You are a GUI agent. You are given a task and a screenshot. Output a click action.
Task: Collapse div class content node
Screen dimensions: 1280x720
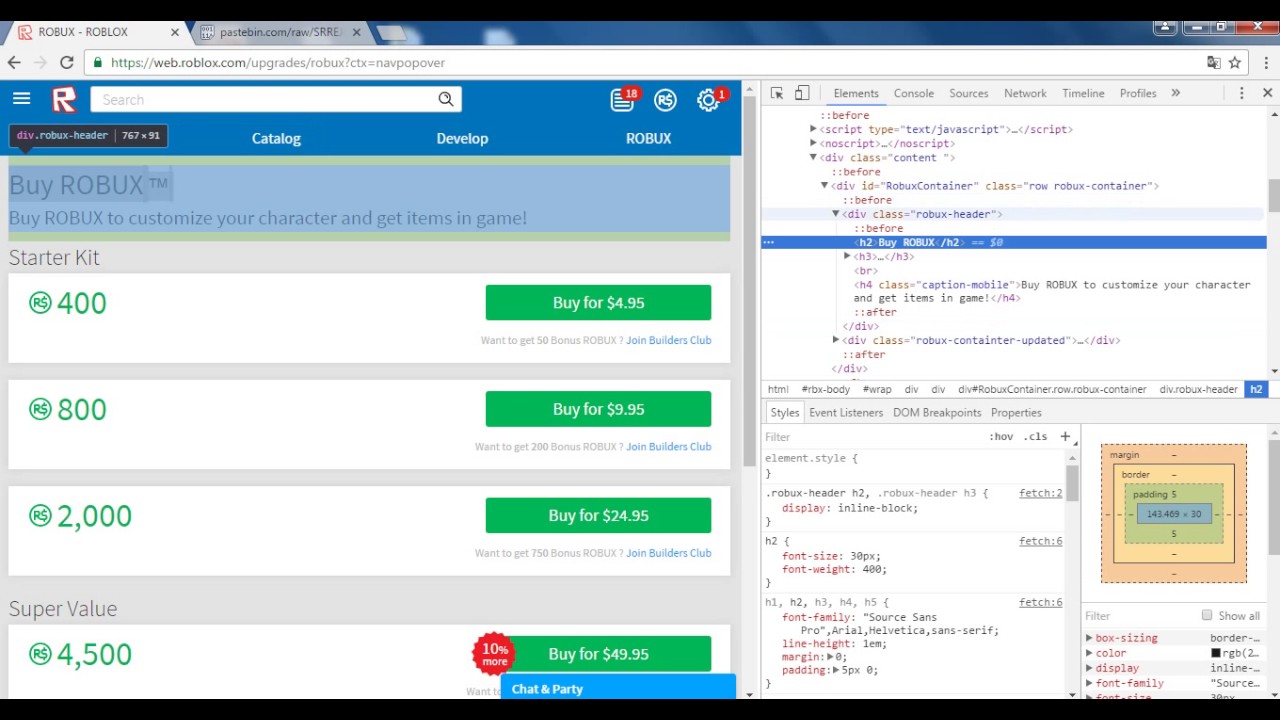click(x=813, y=157)
